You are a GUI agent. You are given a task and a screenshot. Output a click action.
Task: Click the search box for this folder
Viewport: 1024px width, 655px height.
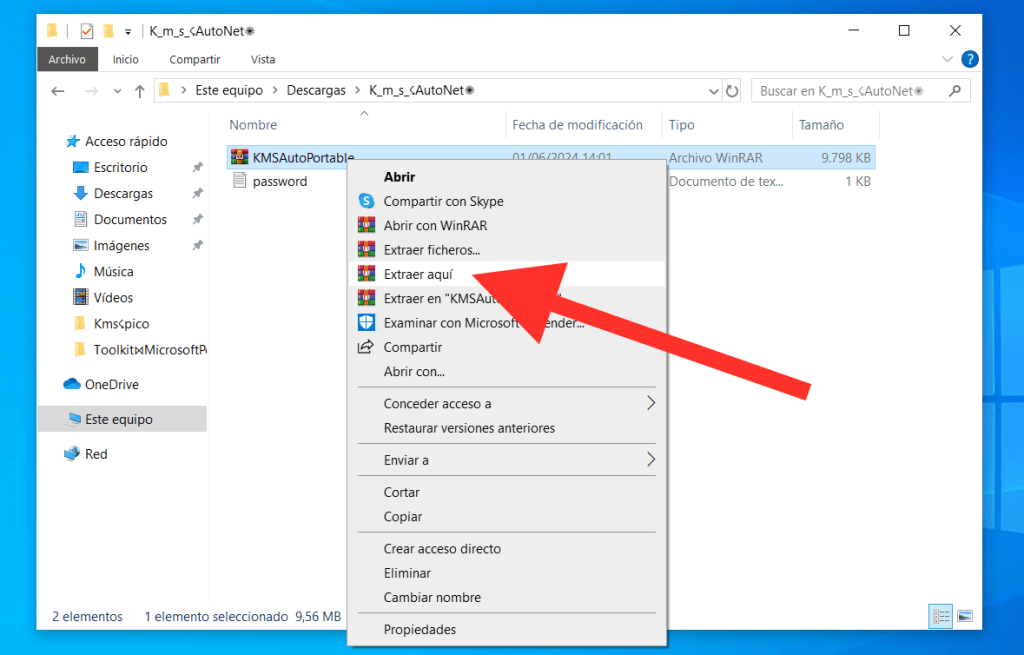(848, 91)
